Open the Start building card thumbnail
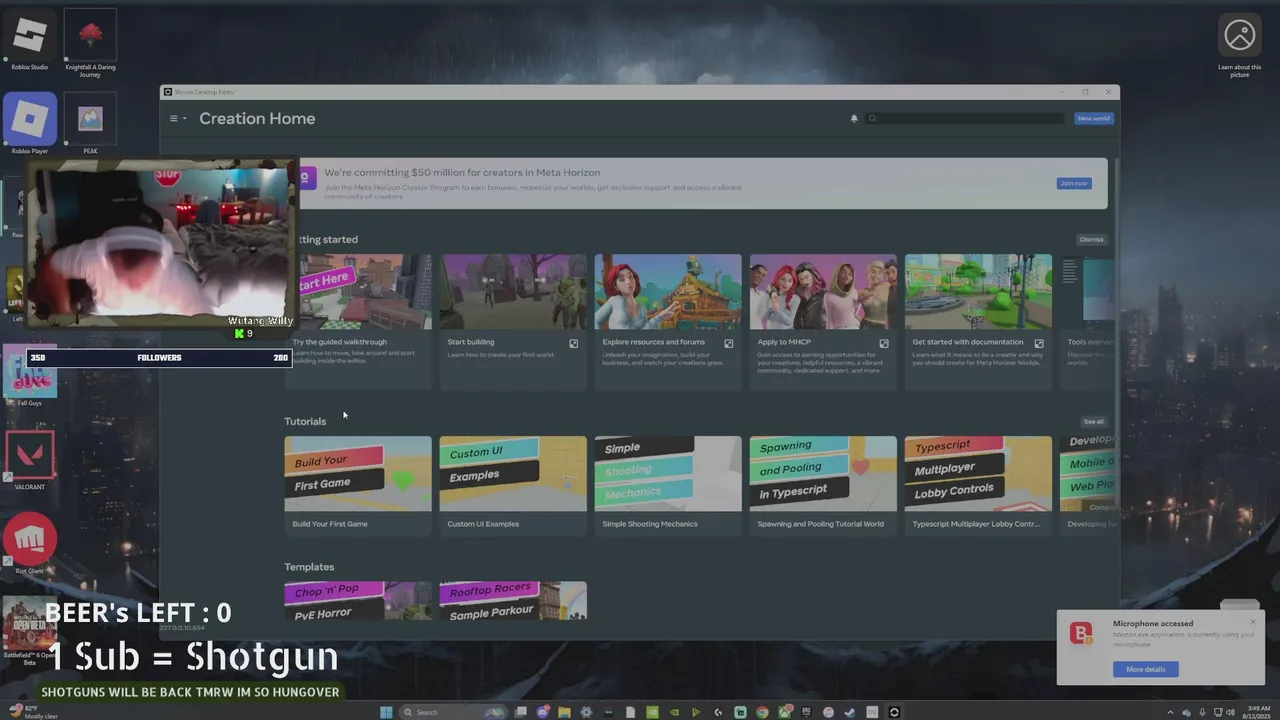 click(x=513, y=291)
